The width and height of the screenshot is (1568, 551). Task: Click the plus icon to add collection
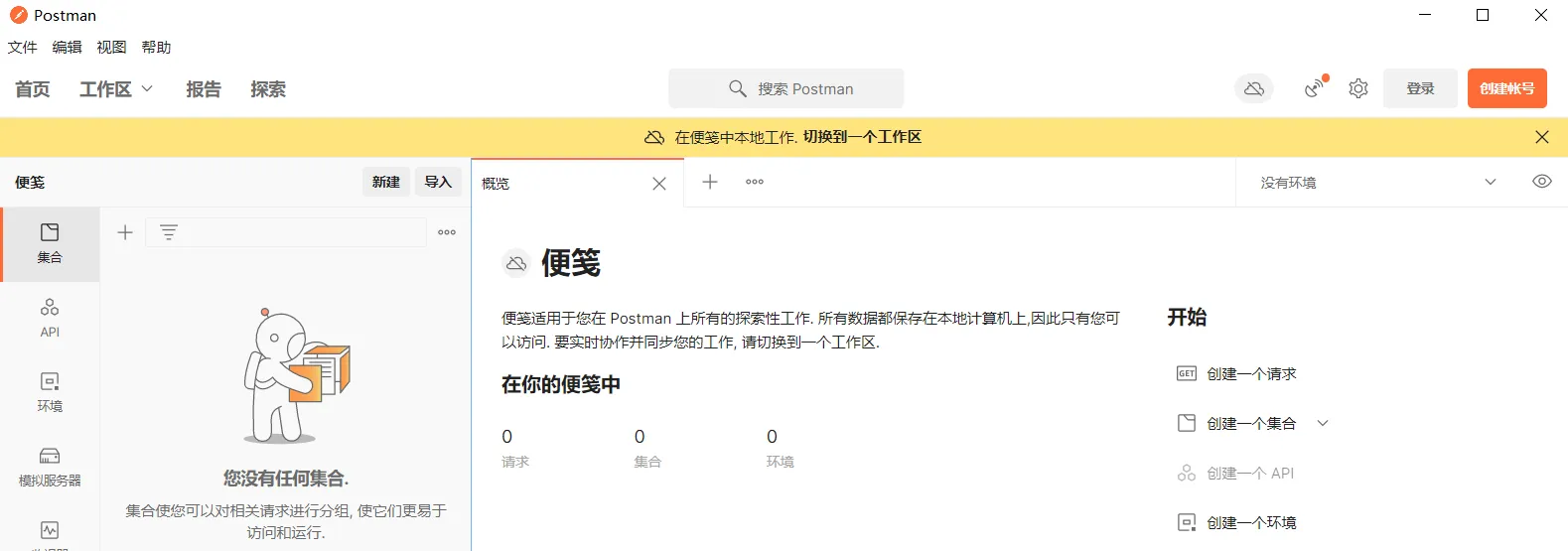pos(125,232)
